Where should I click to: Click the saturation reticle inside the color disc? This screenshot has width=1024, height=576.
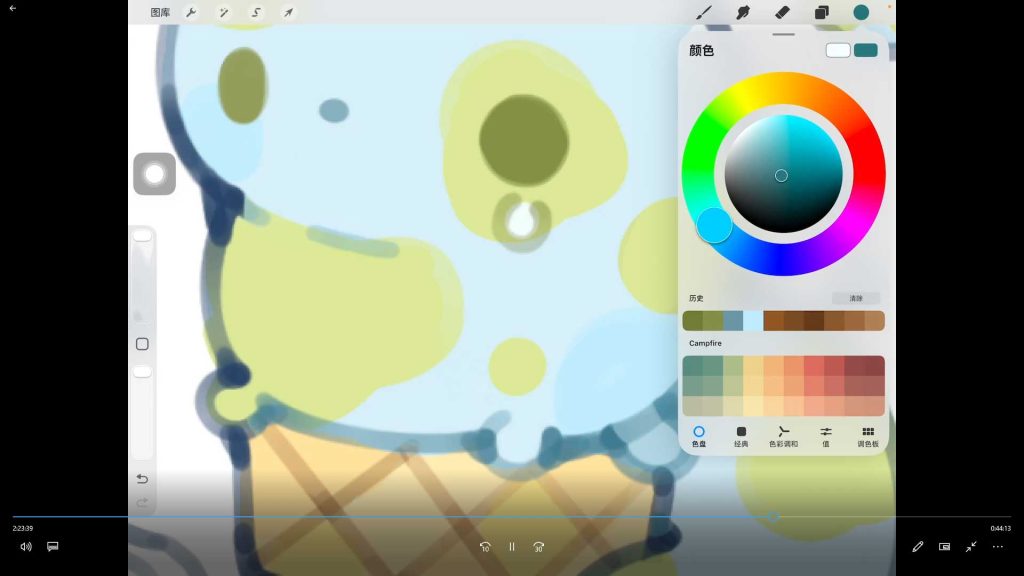click(781, 176)
